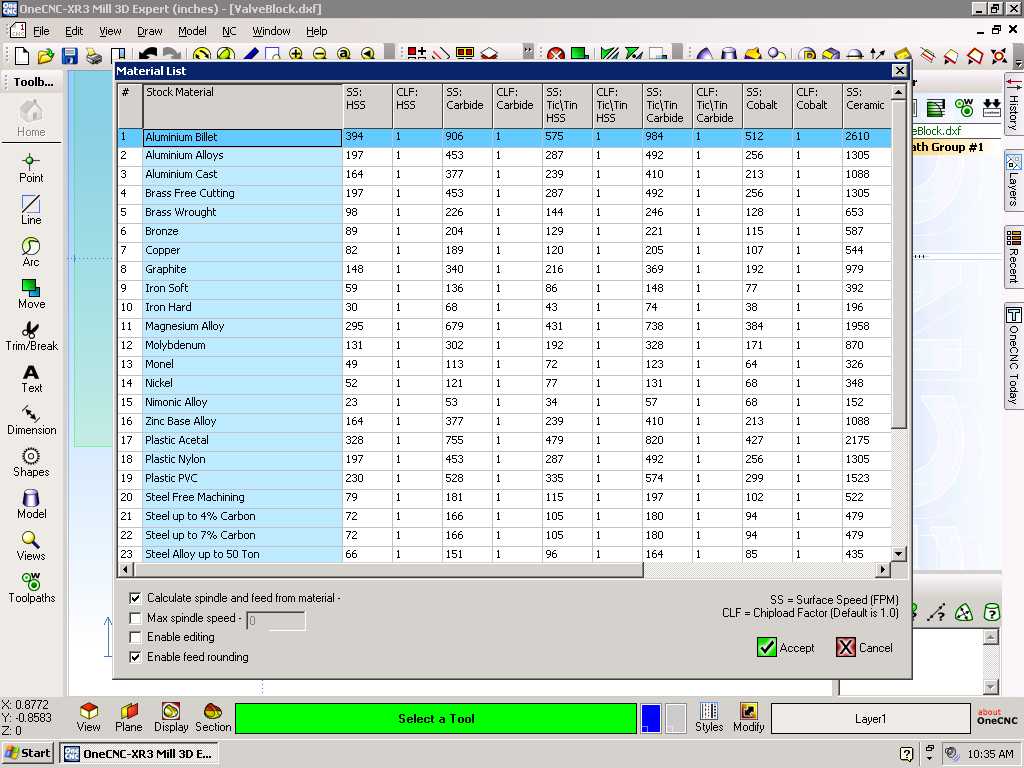Open the Model tool in toolbox
The image size is (1024, 768).
(x=31, y=505)
